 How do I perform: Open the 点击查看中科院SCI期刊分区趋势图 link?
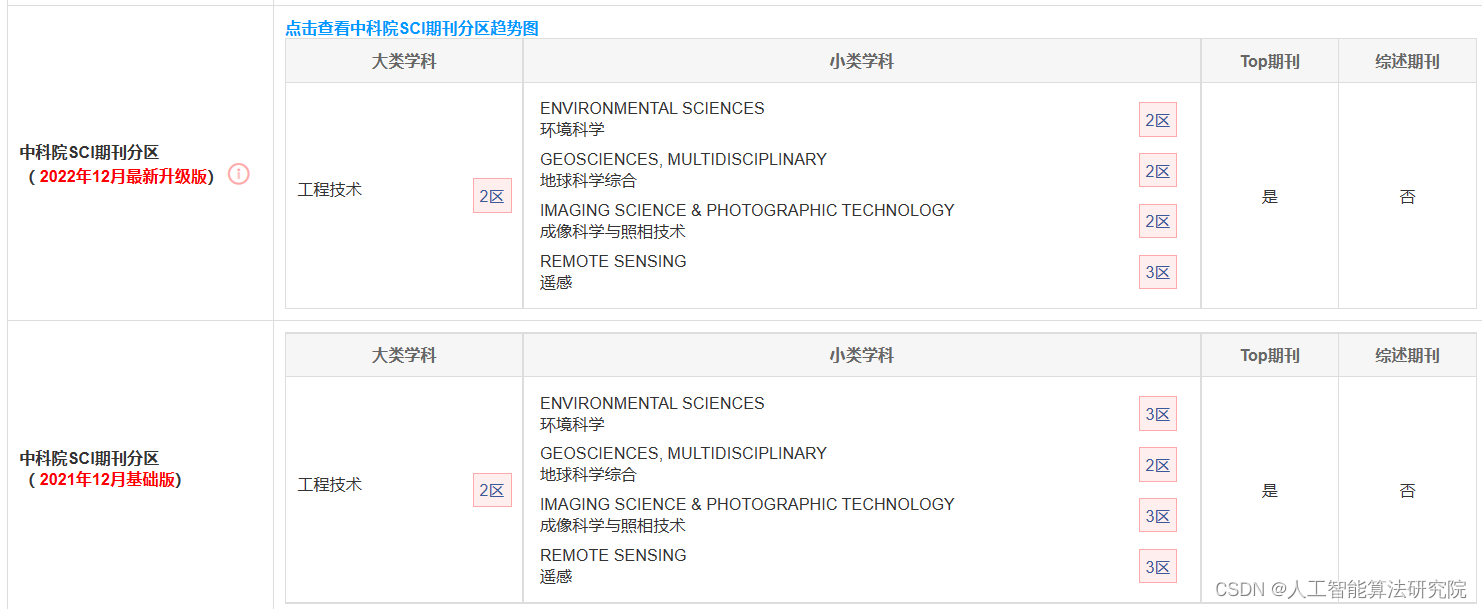click(412, 28)
